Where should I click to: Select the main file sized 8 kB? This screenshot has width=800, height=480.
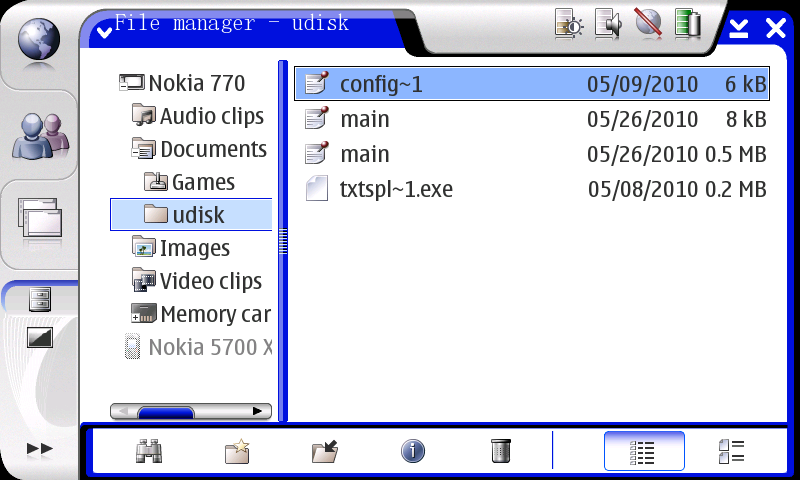[x=364, y=120]
